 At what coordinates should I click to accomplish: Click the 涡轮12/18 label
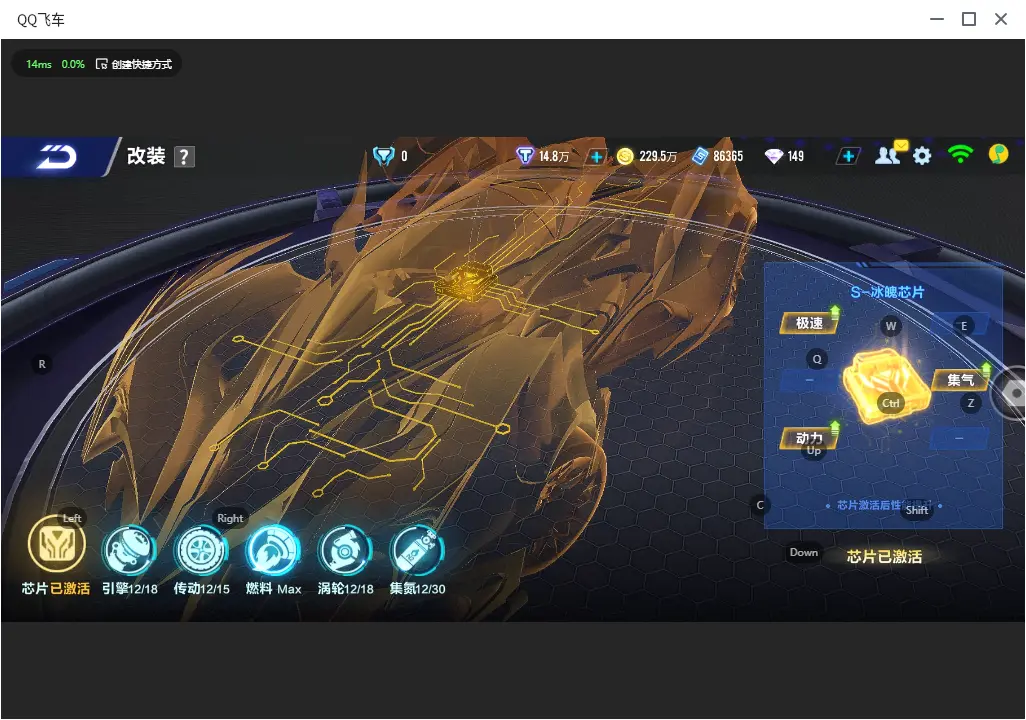click(345, 588)
